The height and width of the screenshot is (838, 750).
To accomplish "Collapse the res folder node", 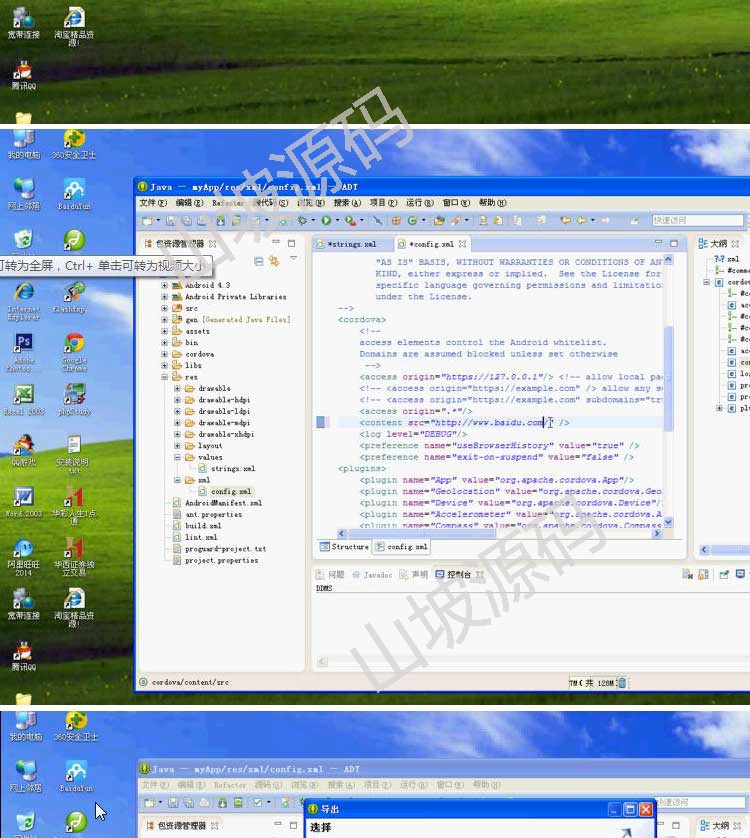I will (x=165, y=377).
